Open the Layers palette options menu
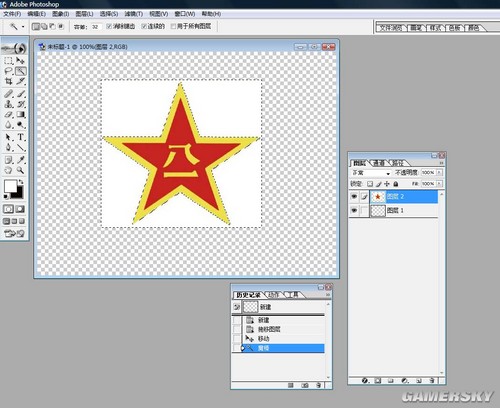500x408 pixels. tap(442, 163)
